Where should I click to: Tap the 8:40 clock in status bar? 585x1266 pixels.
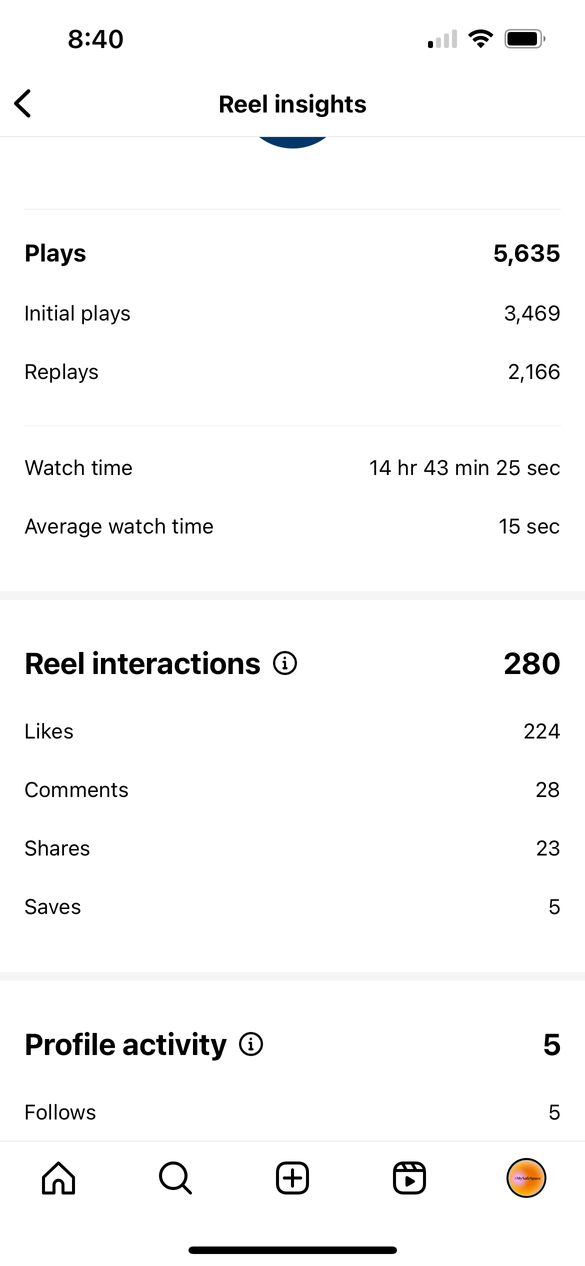point(95,39)
